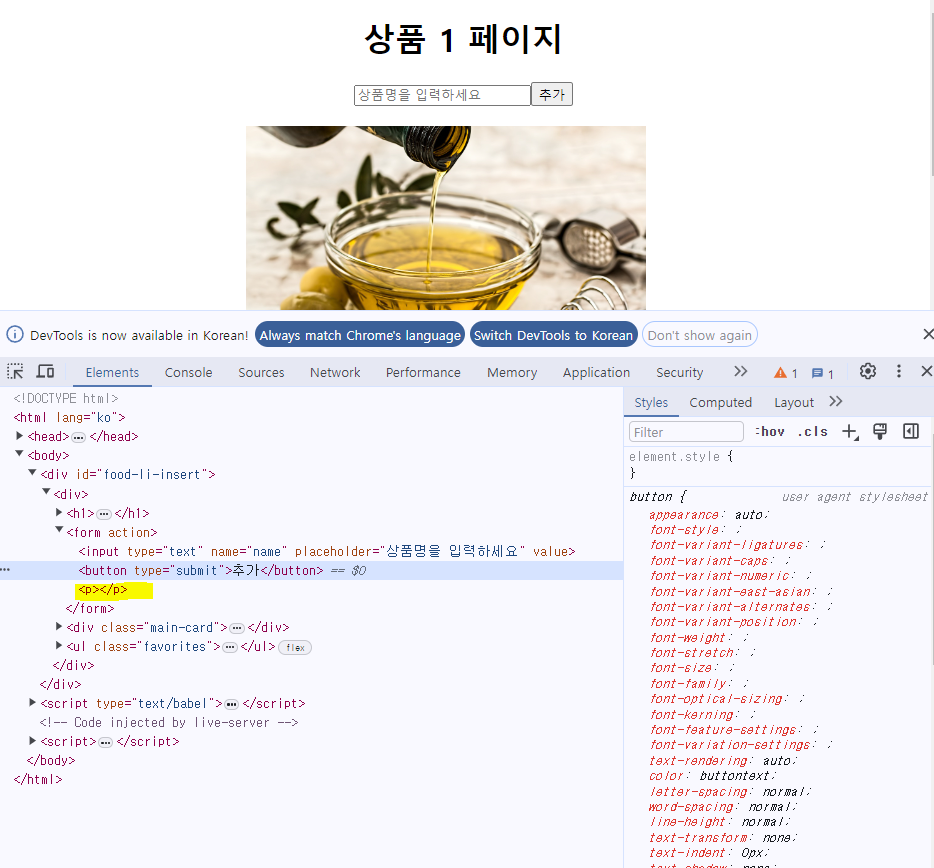Image resolution: width=934 pixels, height=868 pixels.
Task: Select the Styles pane tab
Action: 651,403
